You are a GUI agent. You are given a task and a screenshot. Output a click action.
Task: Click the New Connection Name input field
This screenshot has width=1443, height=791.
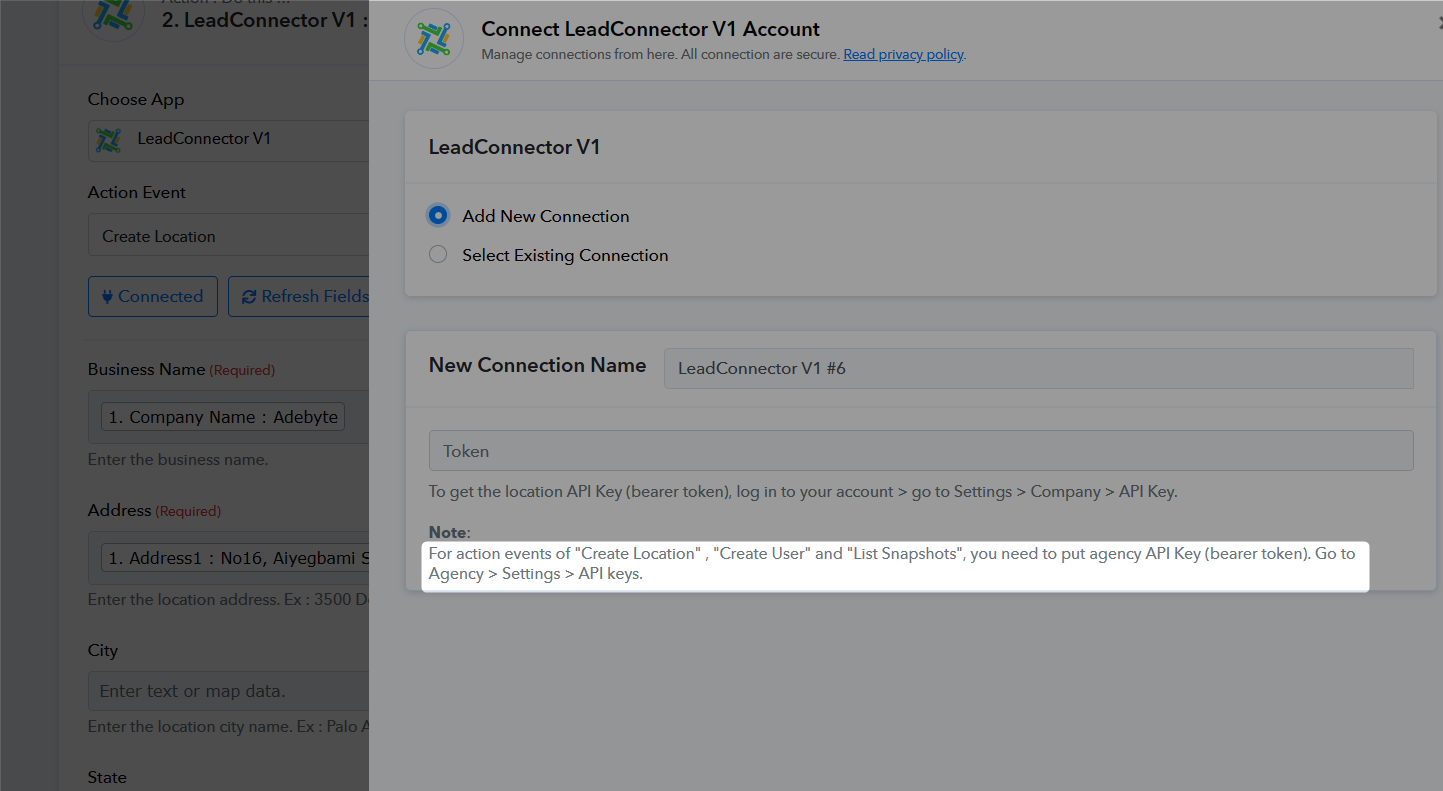coord(1038,368)
